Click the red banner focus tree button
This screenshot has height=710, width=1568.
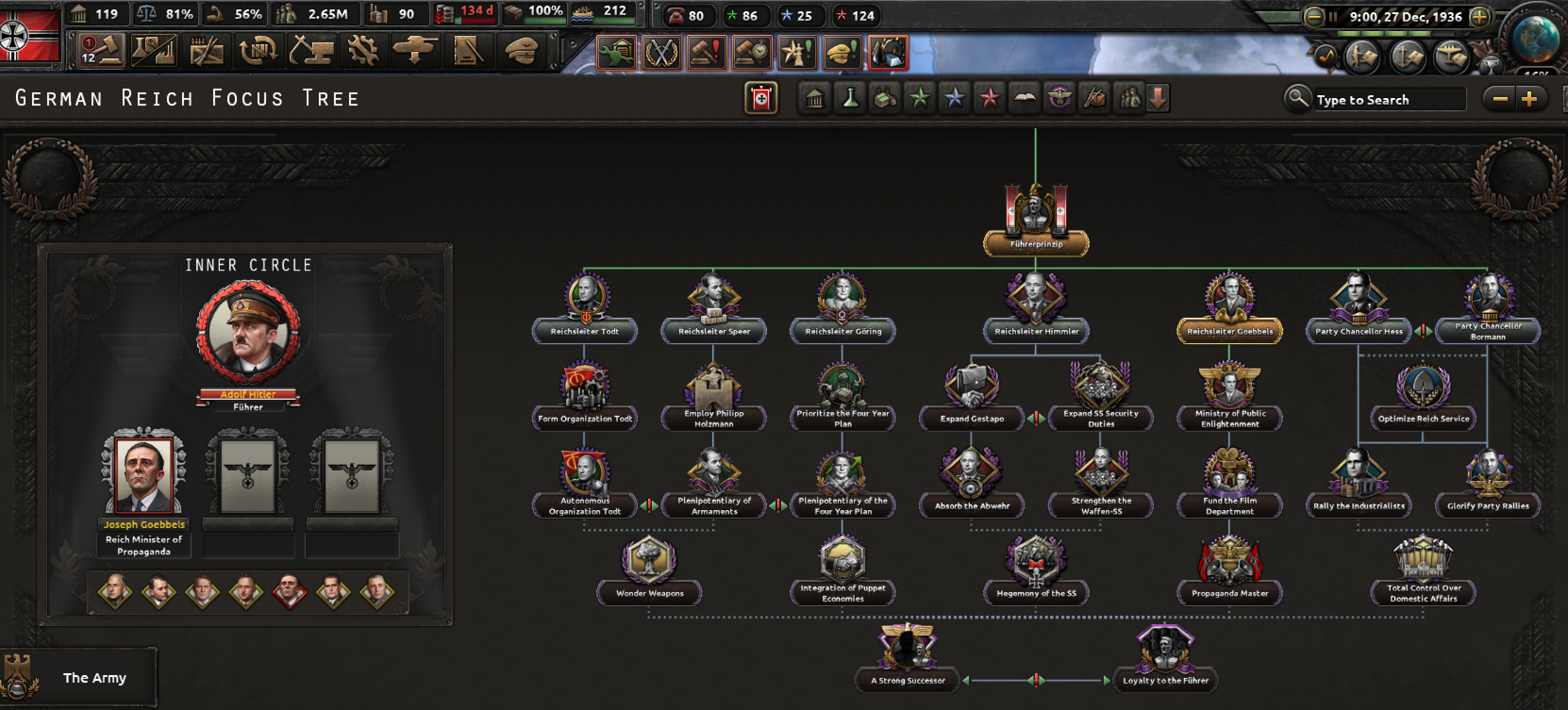click(x=761, y=98)
